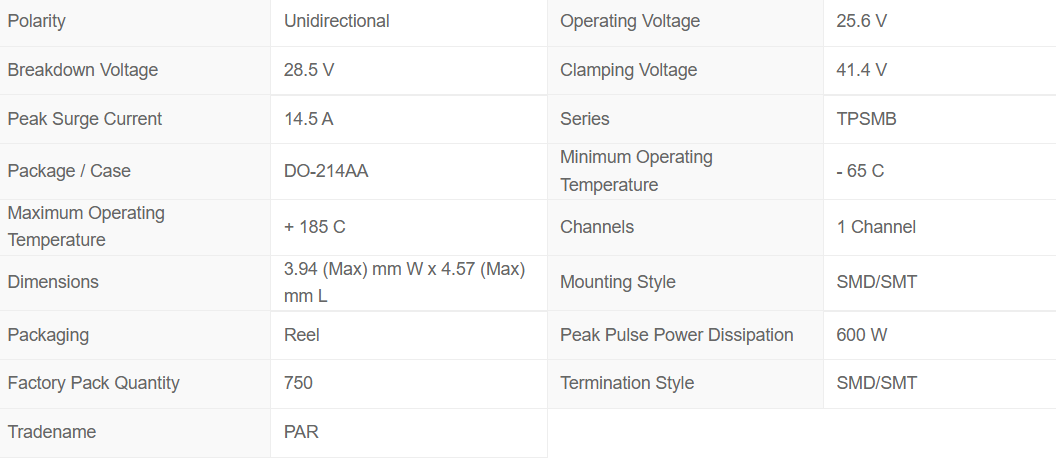Click the PAR tradename value
This screenshot has width=1056, height=459.
[302, 432]
